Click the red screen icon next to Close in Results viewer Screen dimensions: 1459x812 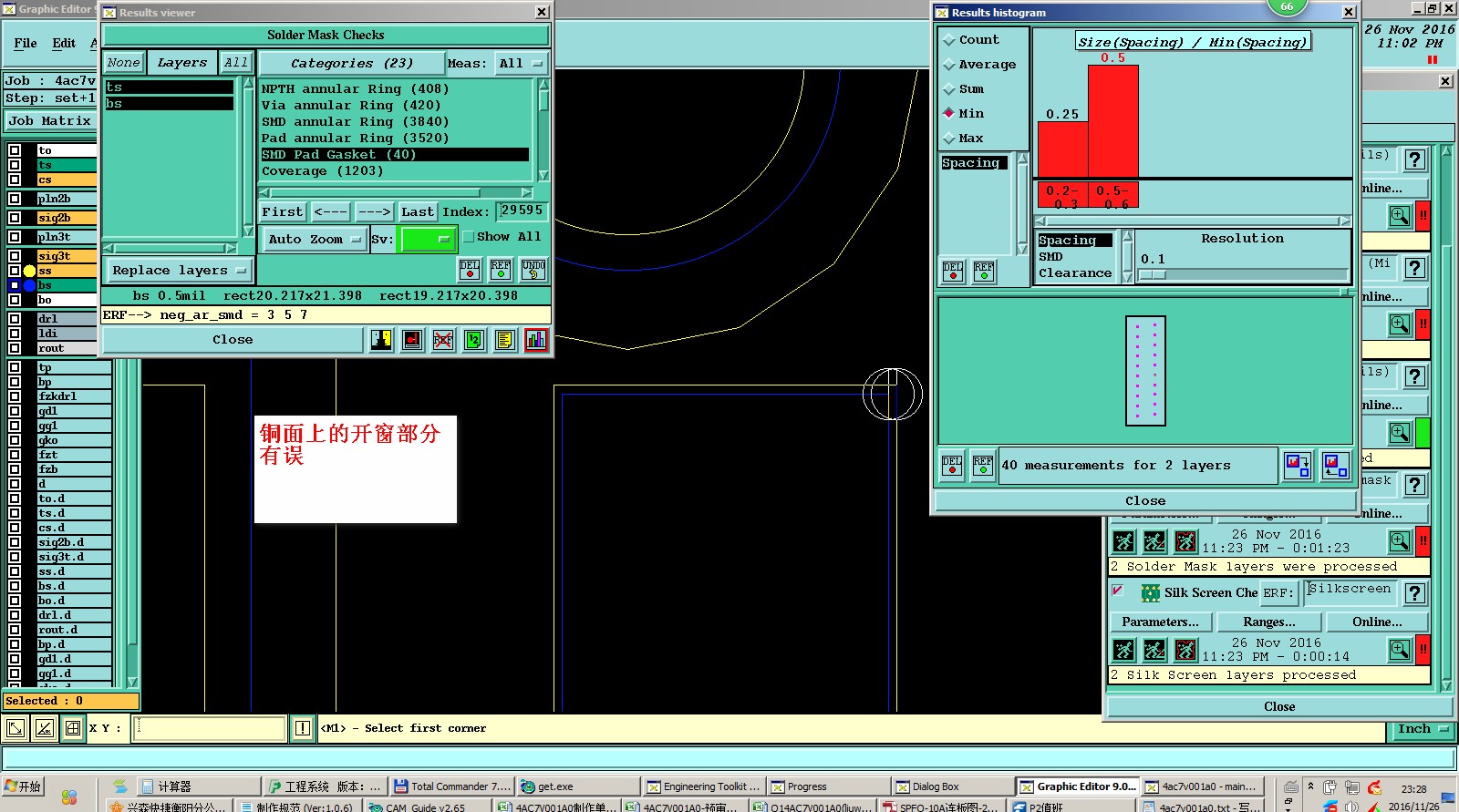coord(412,340)
